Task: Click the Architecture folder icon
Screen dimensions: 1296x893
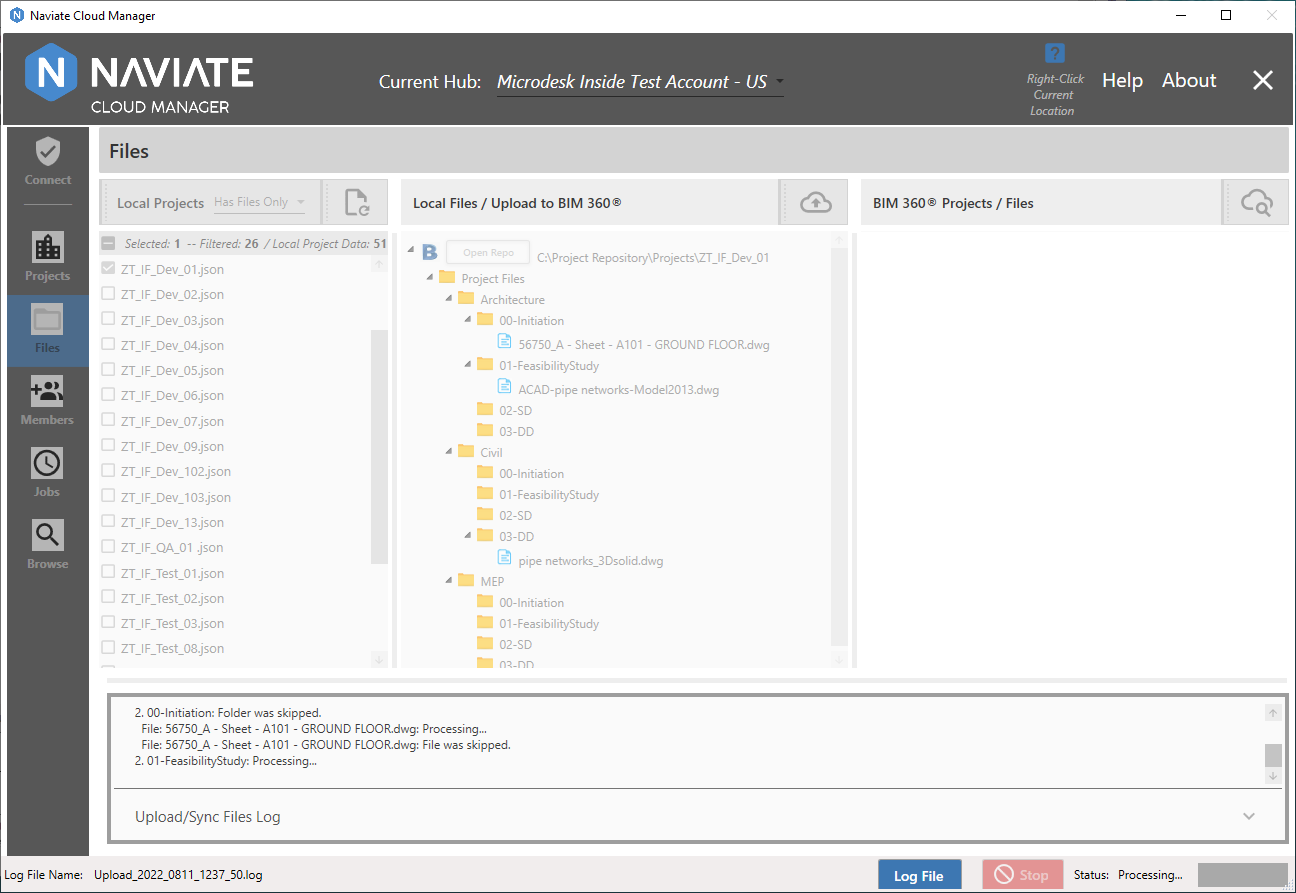Action: point(465,298)
